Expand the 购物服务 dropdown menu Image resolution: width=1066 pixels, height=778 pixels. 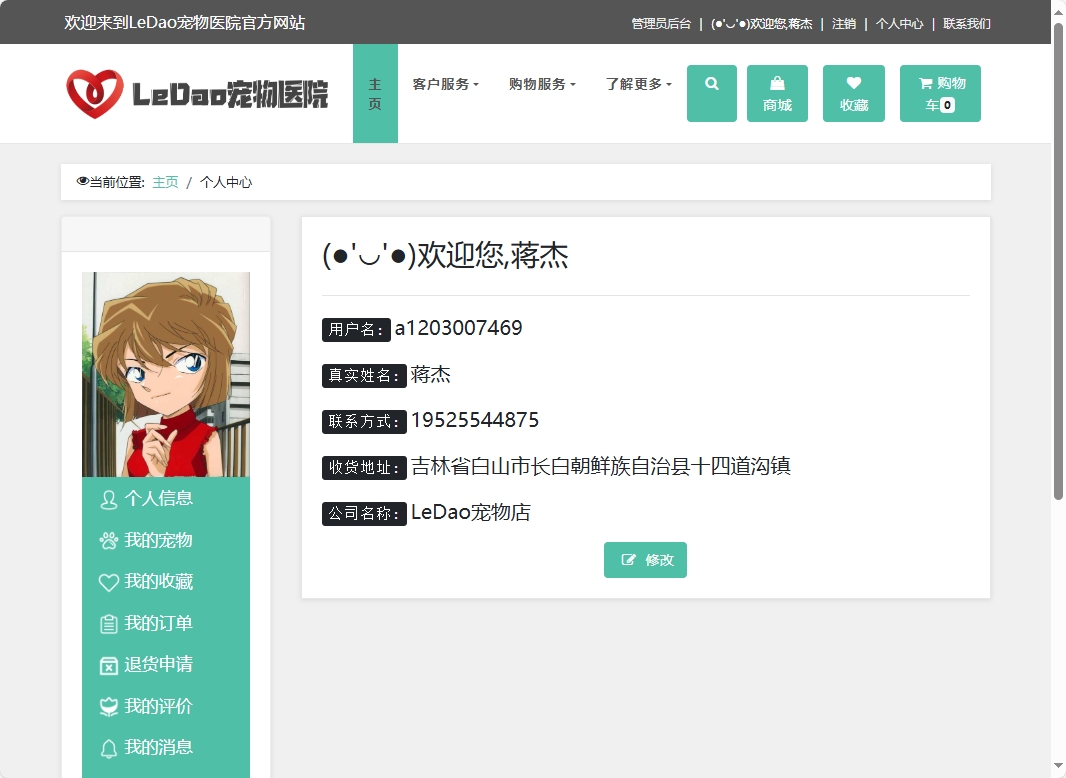pyautogui.click(x=541, y=84)
